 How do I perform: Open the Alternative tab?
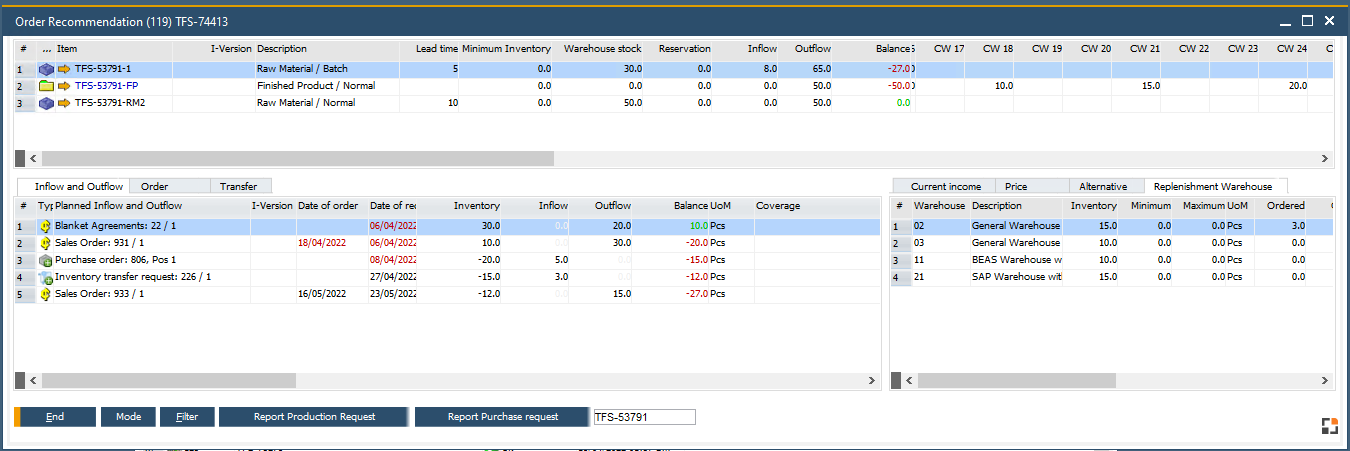[1102, 186]
